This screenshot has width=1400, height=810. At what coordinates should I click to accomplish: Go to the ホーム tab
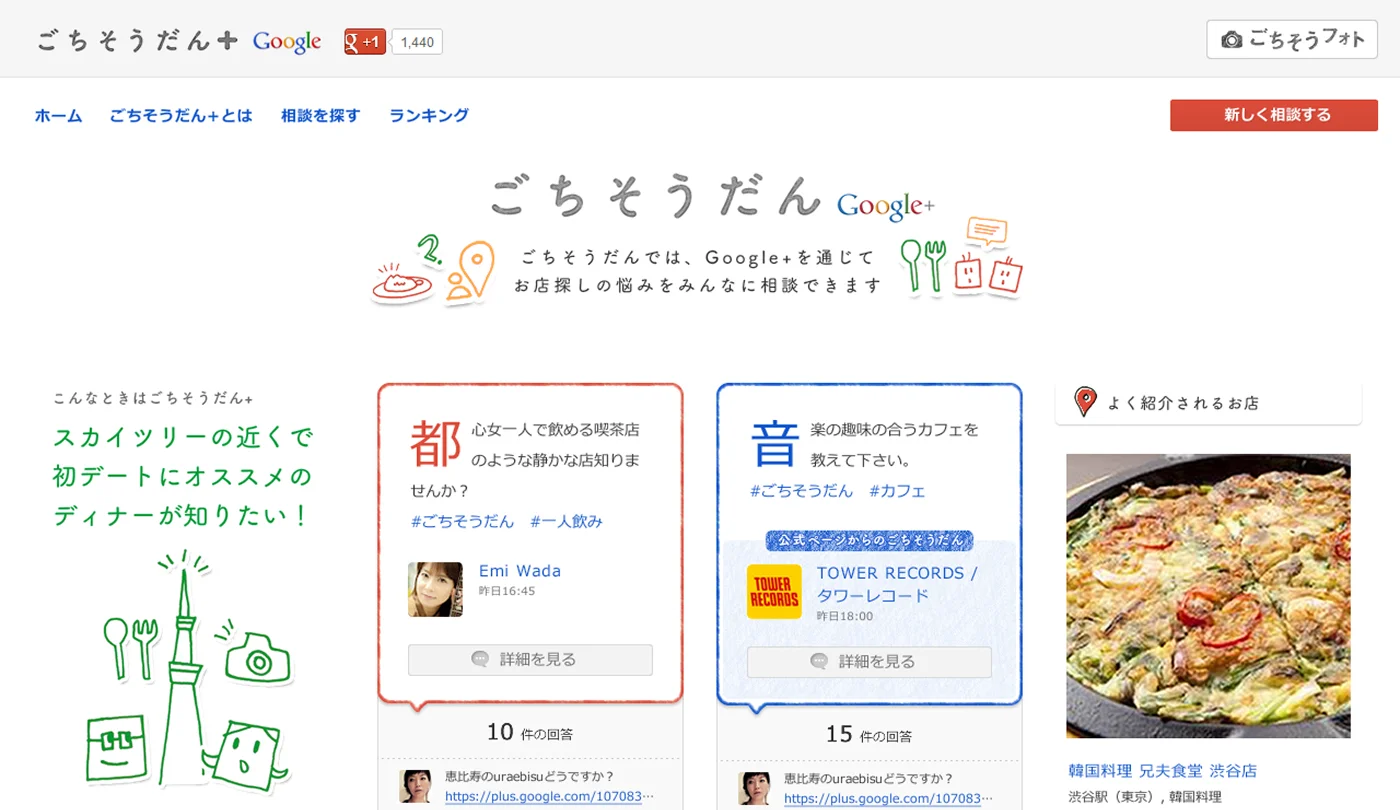pos(58,115)
